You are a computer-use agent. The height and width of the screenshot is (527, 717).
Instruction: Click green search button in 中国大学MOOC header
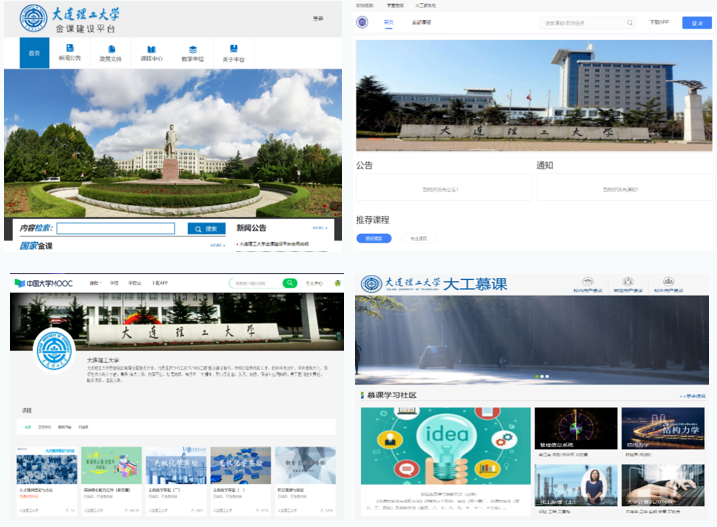[289, 284]
